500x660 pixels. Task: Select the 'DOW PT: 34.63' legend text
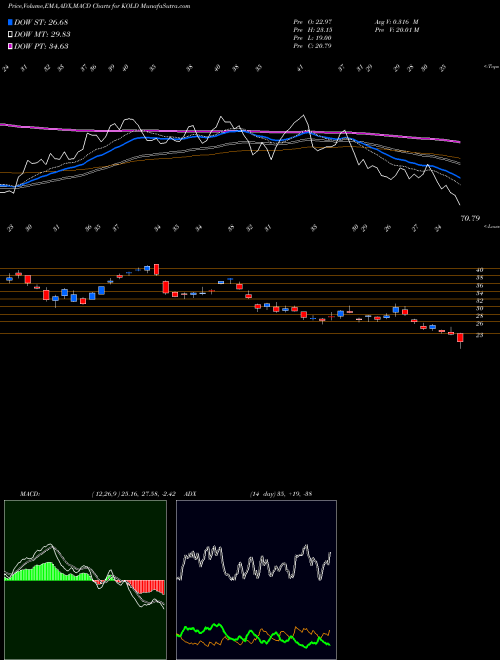(41, 46)
